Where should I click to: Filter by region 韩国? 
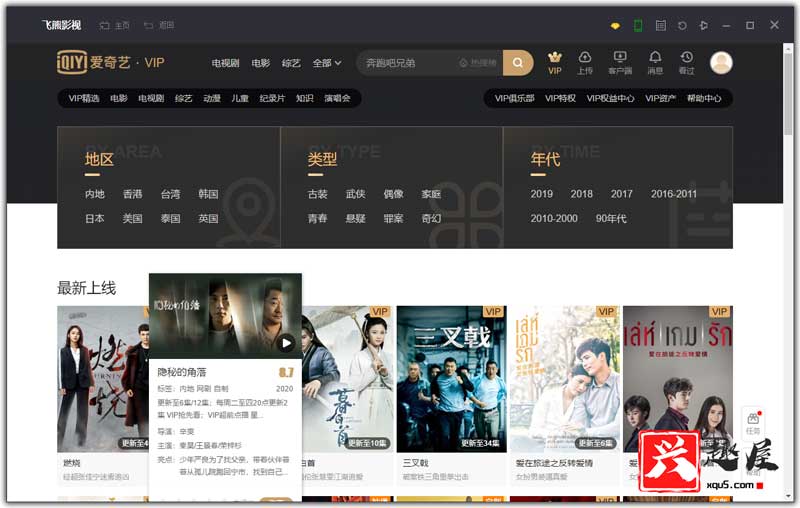click(208, 194)
